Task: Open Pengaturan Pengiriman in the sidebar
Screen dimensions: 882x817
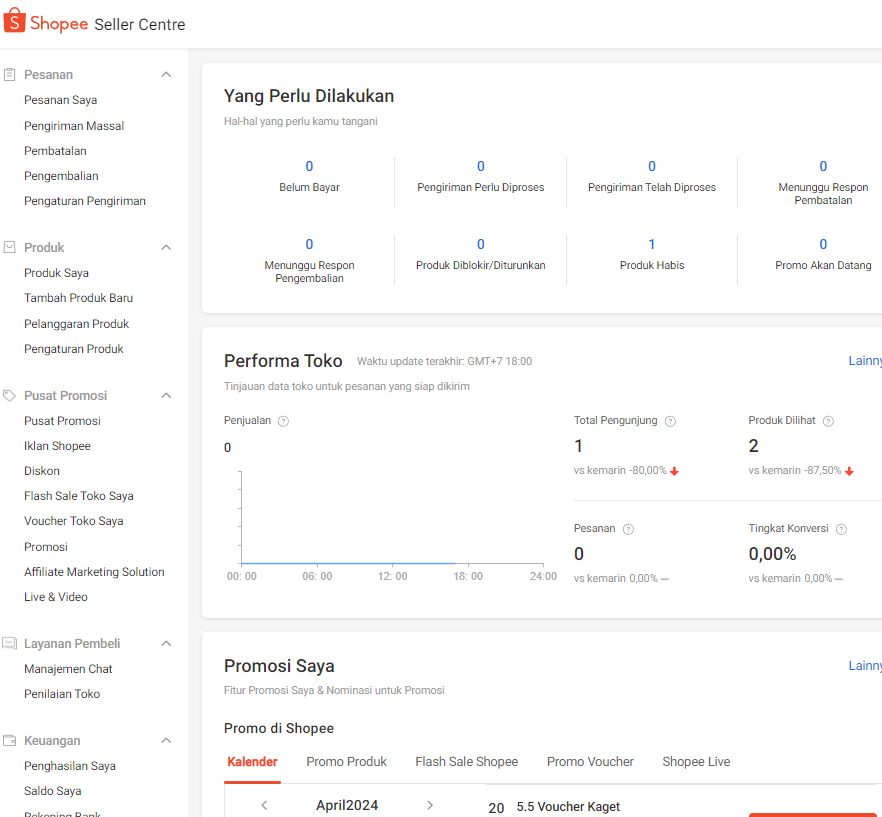Action: pyautogui.click(x=85, y=201)
